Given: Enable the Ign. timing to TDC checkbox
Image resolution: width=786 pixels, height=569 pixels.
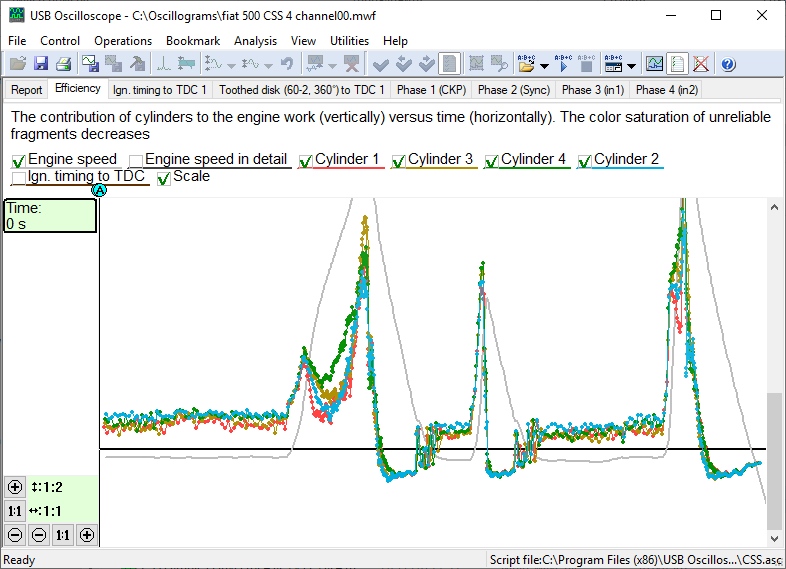Looking at the screenshot, I should [x=19, y=178].
